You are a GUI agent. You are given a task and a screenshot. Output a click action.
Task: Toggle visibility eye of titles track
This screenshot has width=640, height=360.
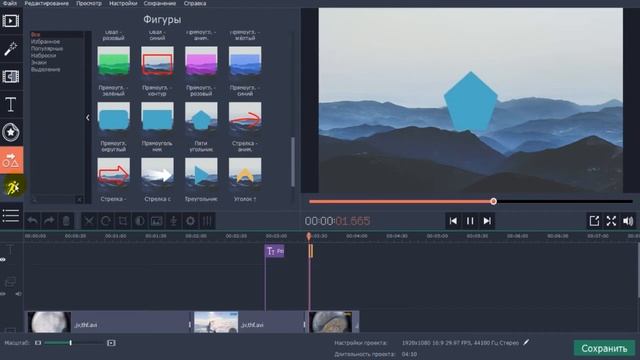pos(2,260)
